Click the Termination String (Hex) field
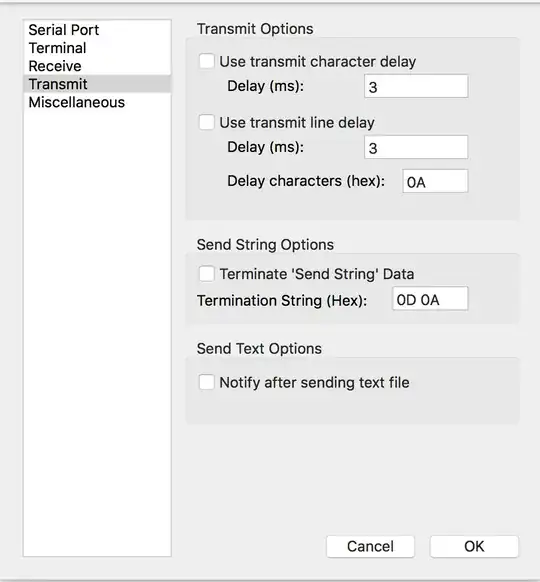This screenshot has width=540, height=582. coord(430,299)
